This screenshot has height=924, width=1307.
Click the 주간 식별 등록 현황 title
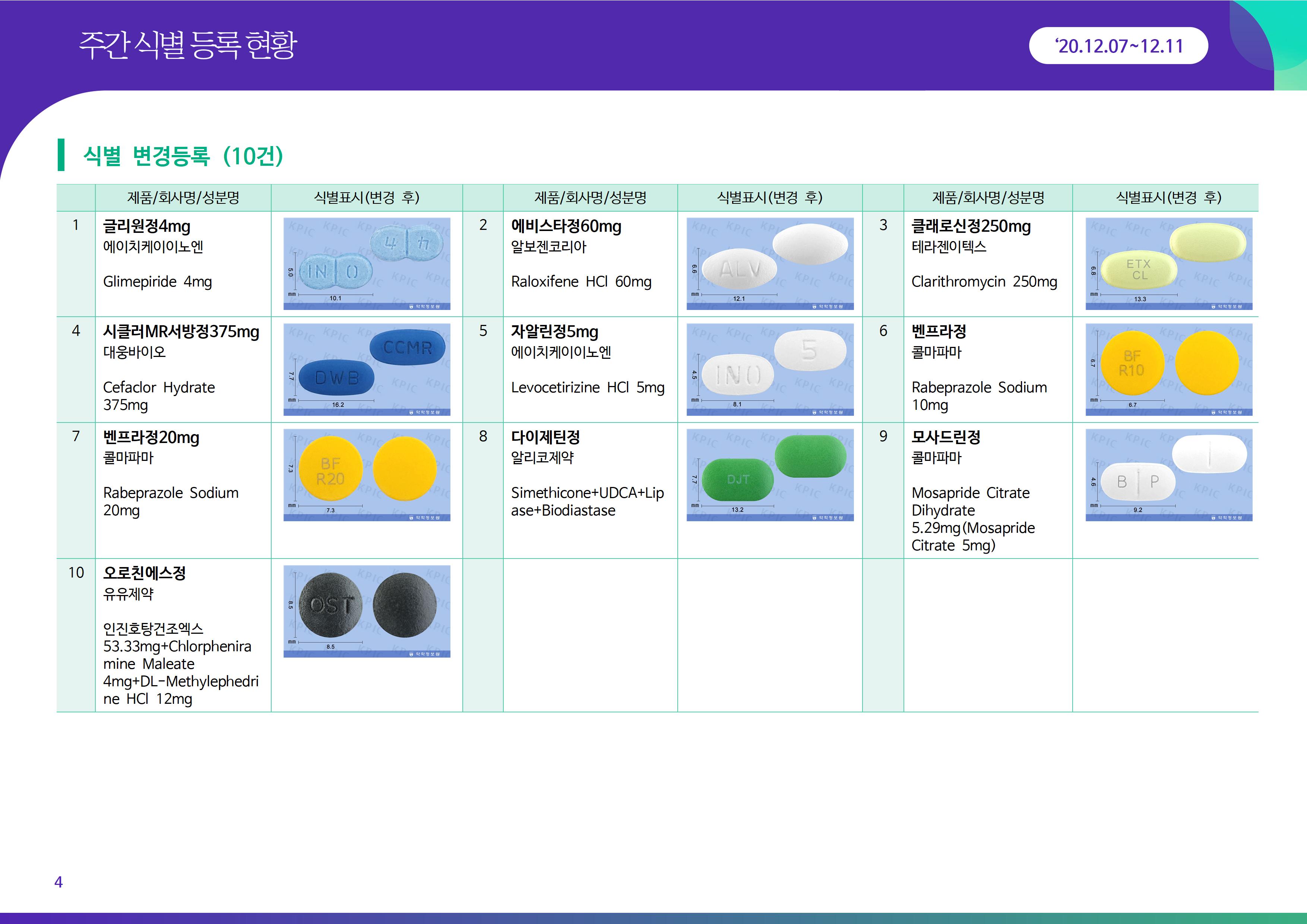pos(188,45)
